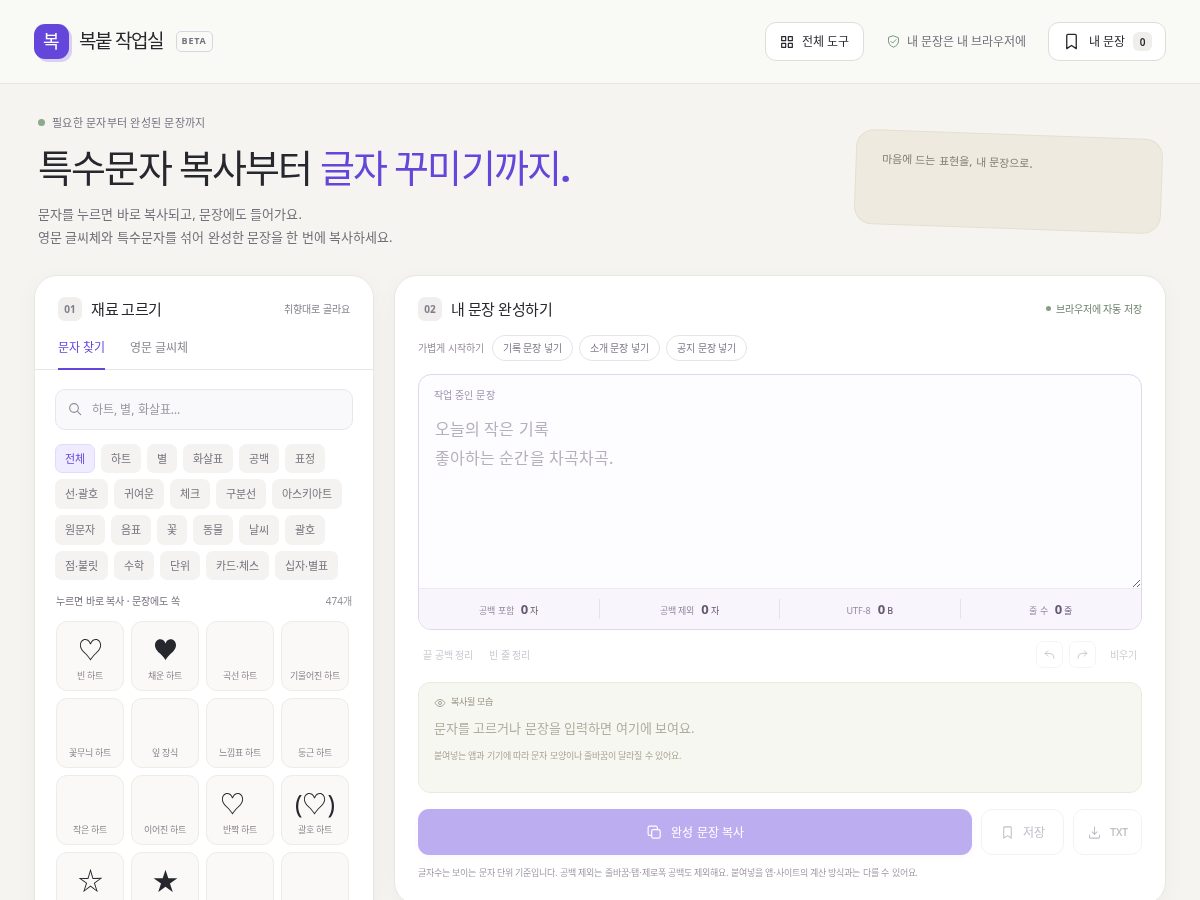Filter symbols by 화살표 category

point(208,458)
